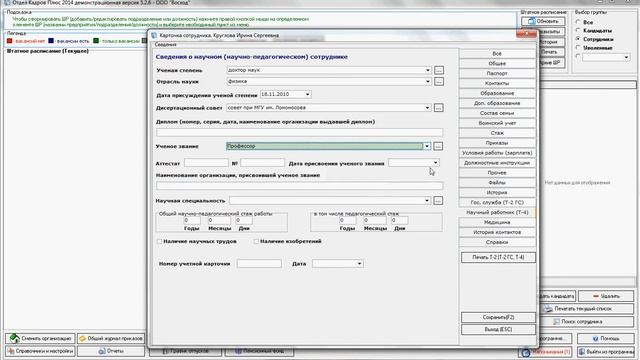
Task: Click Печатать текущий список printer icon button
Action: [587, 309]
